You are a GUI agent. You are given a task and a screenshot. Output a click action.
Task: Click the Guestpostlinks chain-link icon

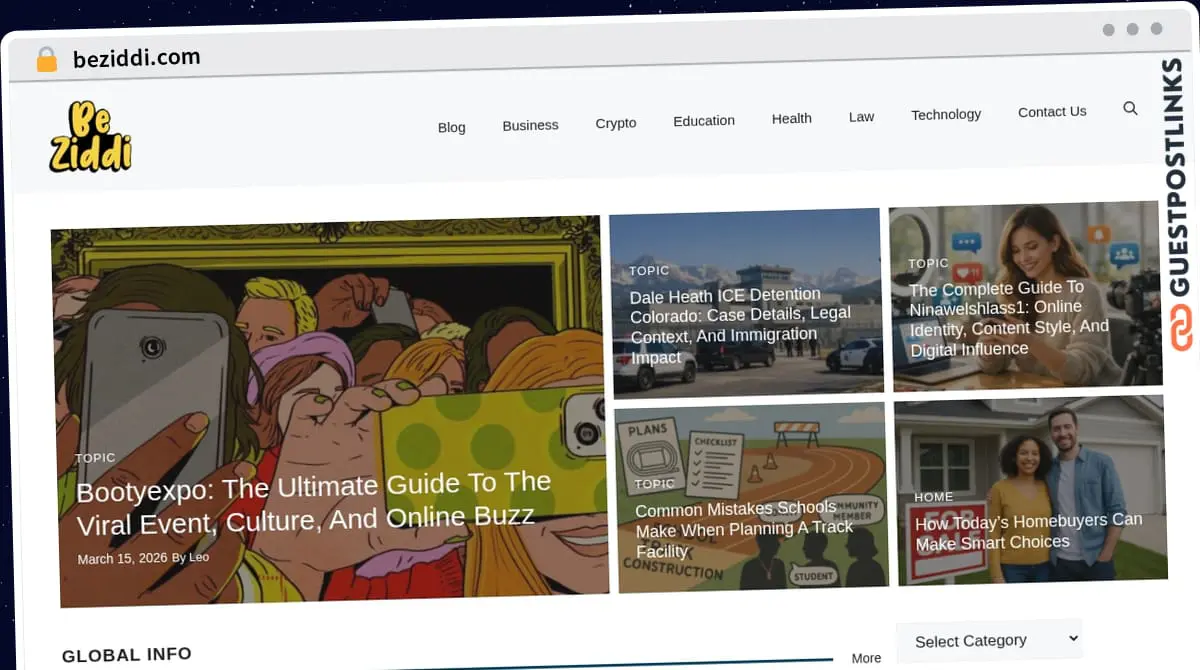[1182, 329]
